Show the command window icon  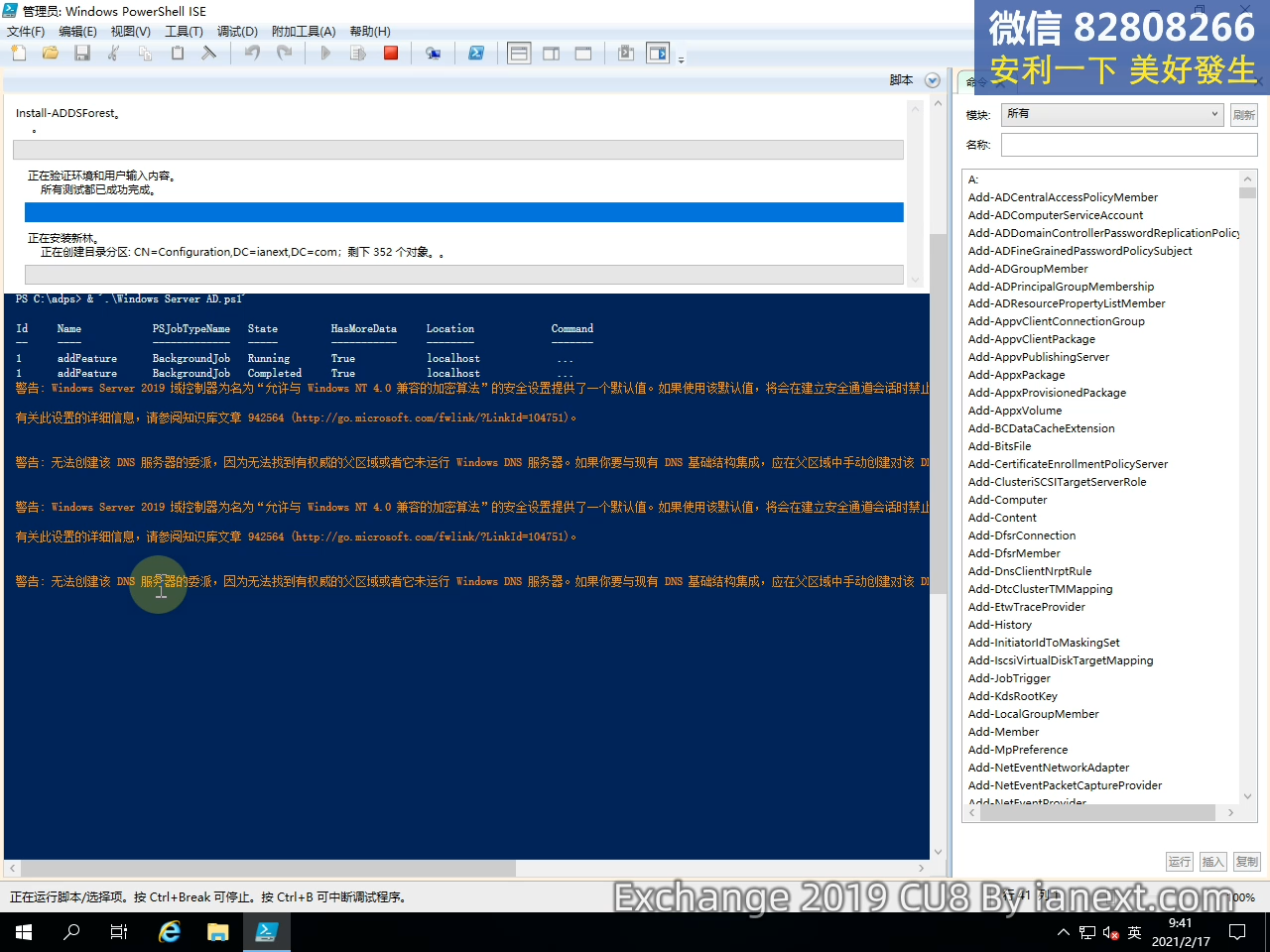click(x=626, y=54)
